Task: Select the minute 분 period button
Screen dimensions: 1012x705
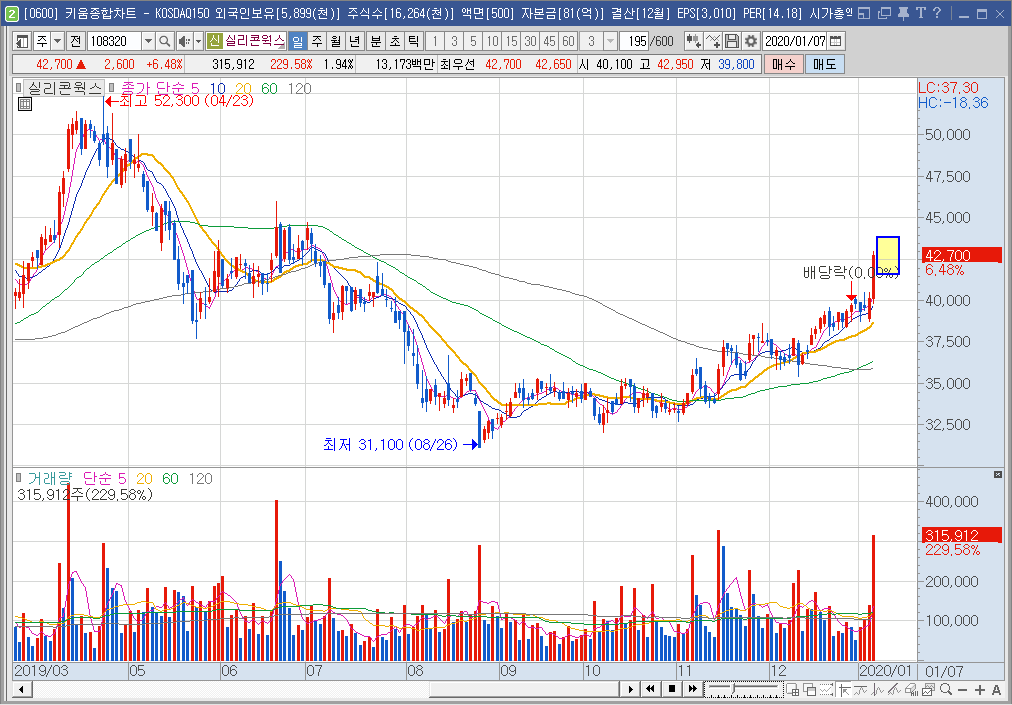Action: 376,41
